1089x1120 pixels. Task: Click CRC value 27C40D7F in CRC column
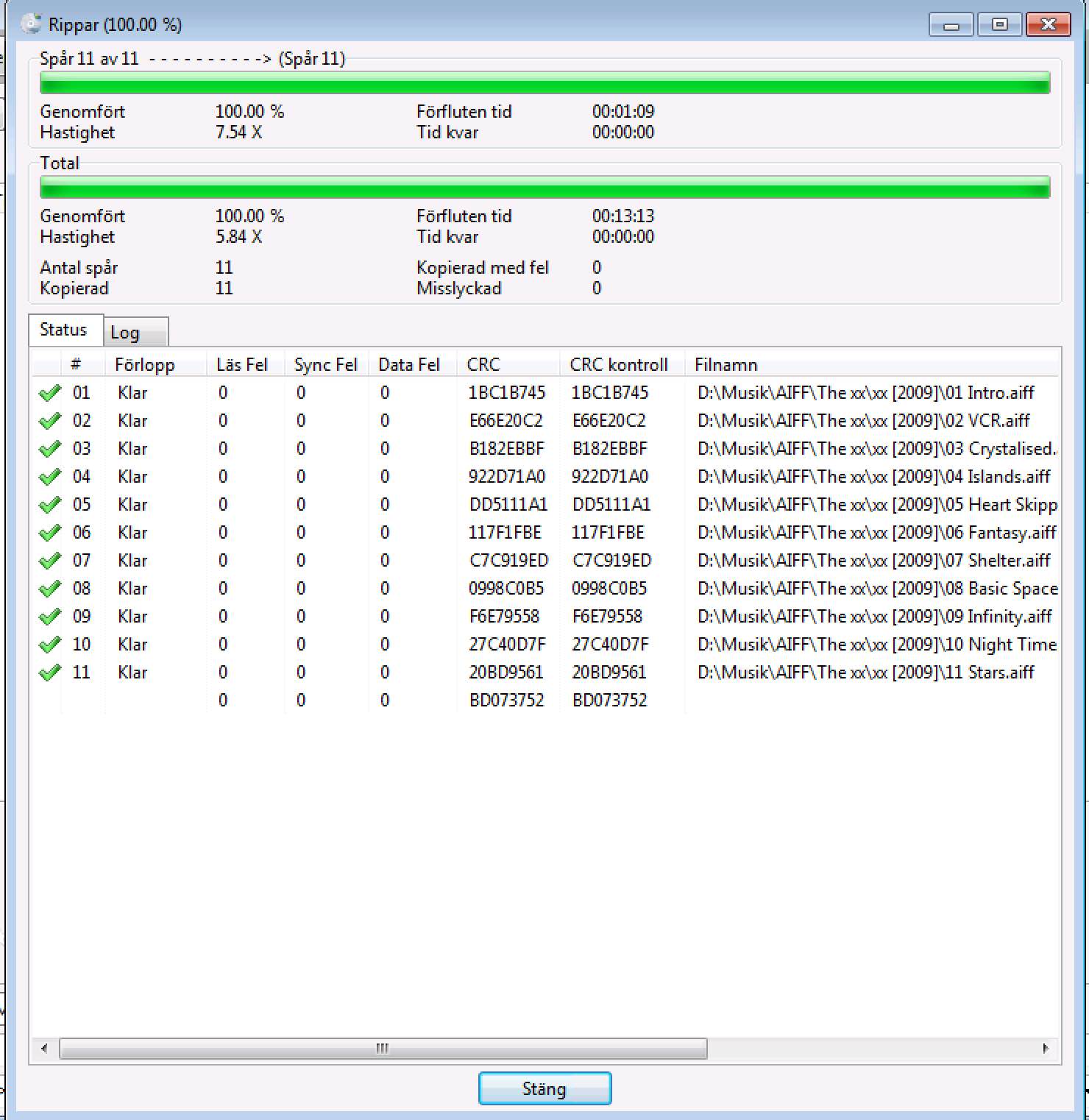(x=508, y=645)
